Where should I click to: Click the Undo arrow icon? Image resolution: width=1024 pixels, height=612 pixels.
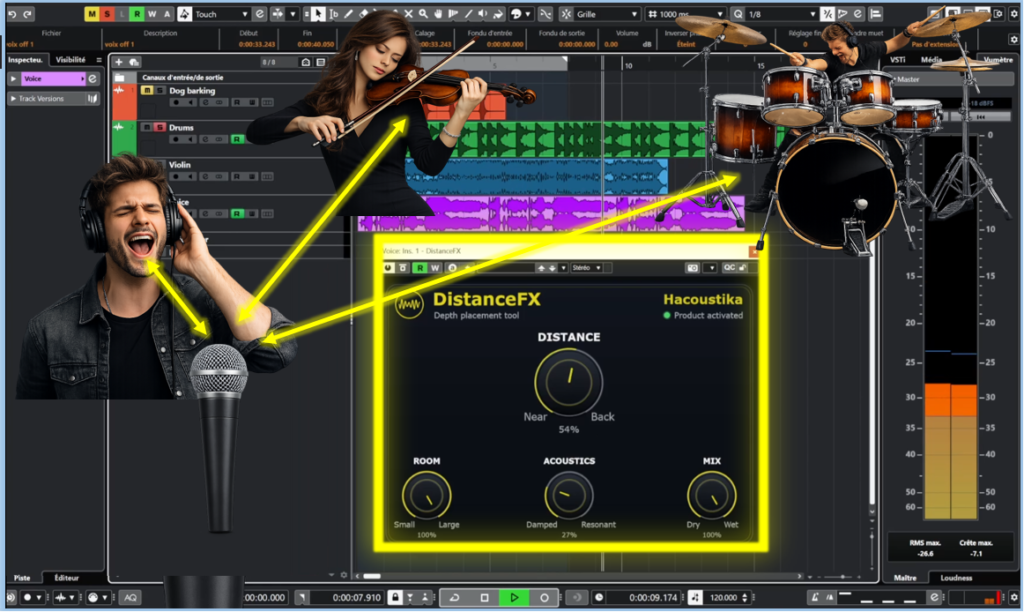(x=12, y=14)
